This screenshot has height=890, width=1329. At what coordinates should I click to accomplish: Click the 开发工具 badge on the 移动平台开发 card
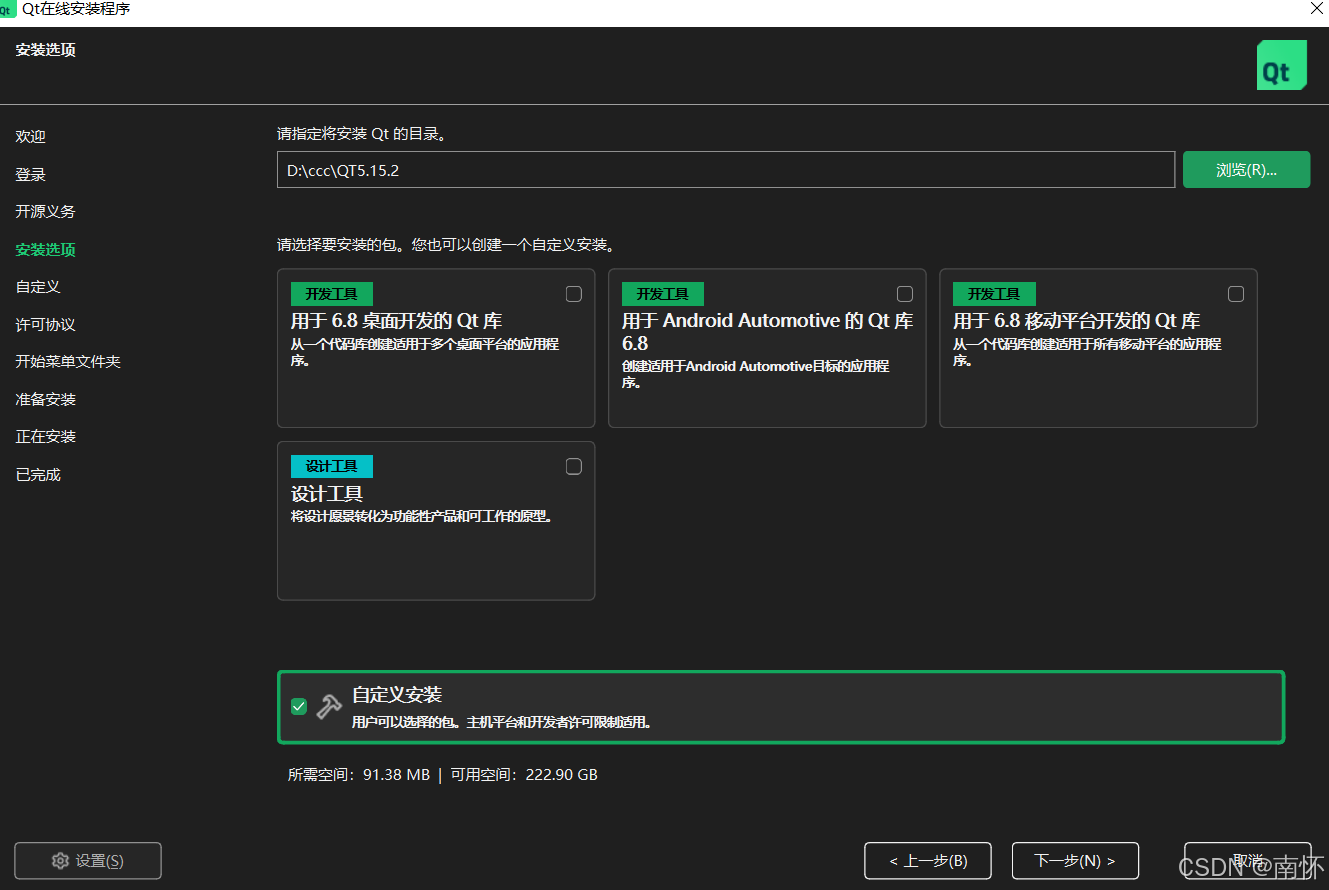pos(994,294)
